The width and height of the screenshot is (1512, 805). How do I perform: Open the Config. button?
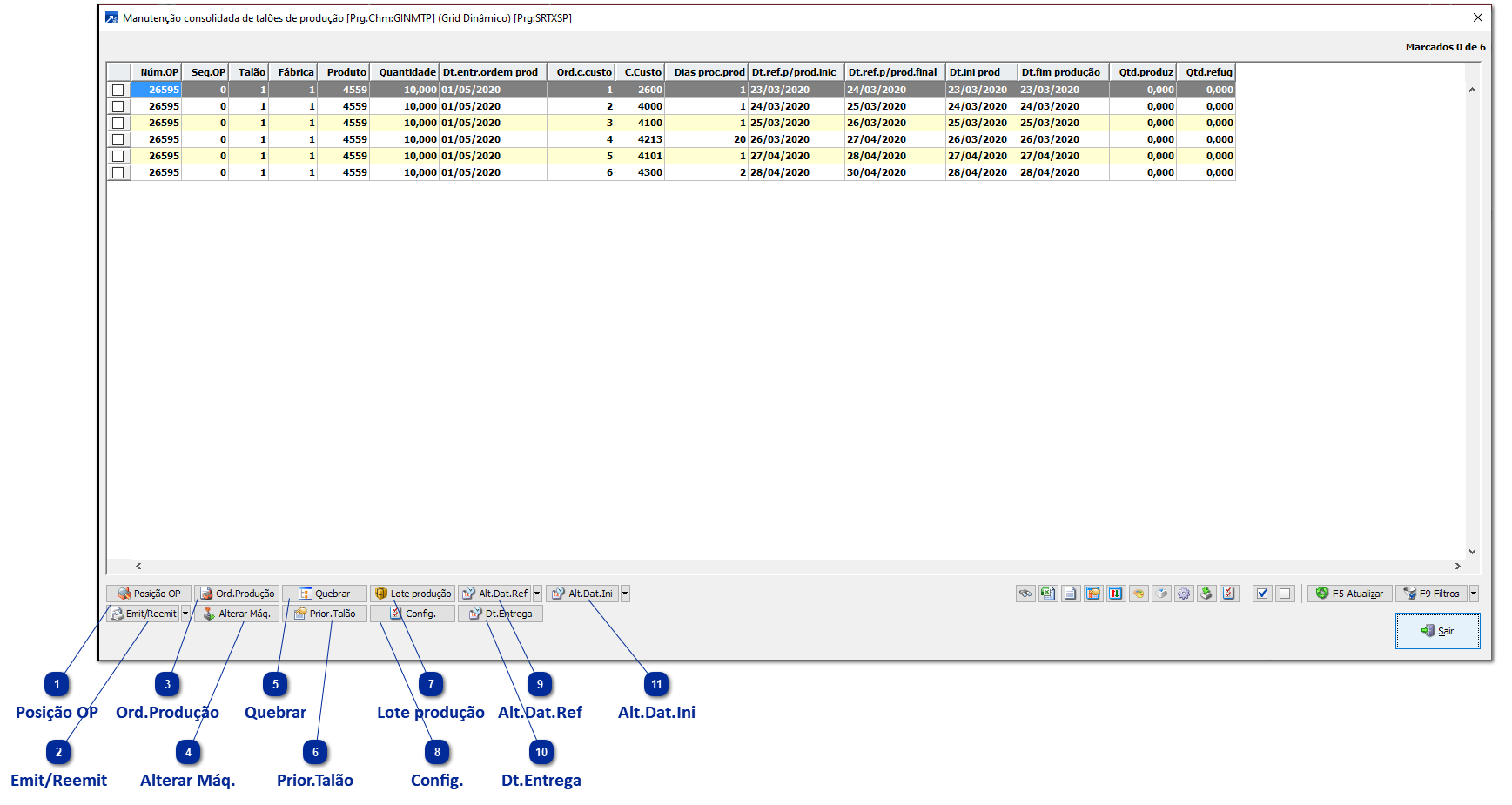413,614
